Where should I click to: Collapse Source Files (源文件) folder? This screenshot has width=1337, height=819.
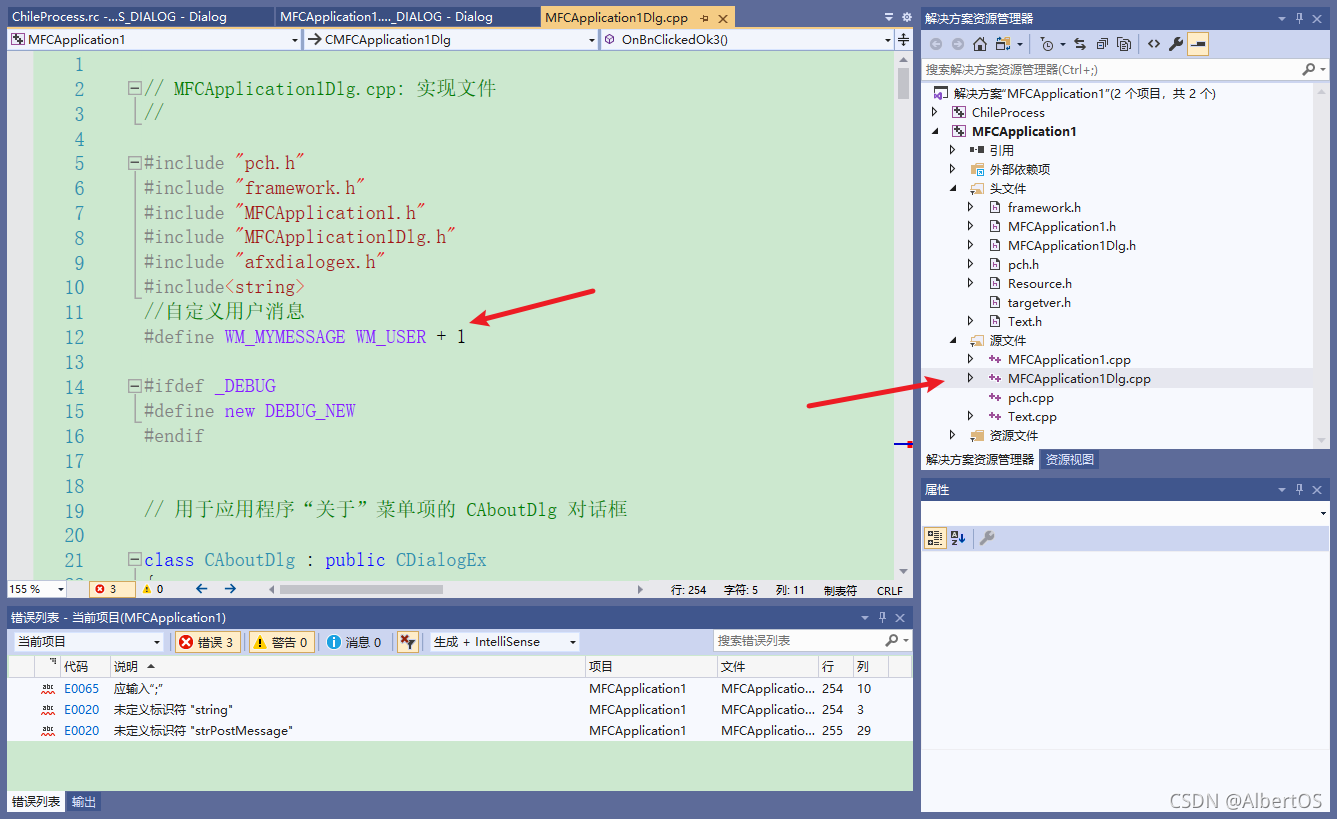point(953,340)
